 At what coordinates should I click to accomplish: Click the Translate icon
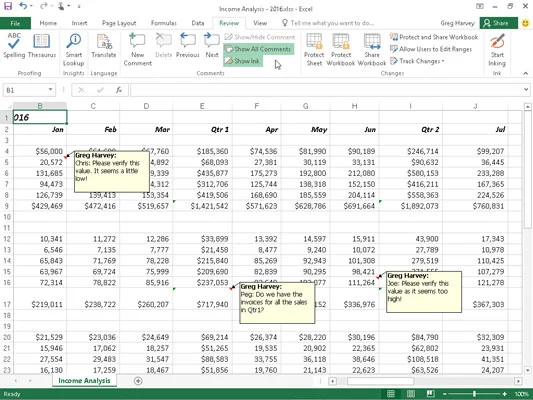click(104, 46)
